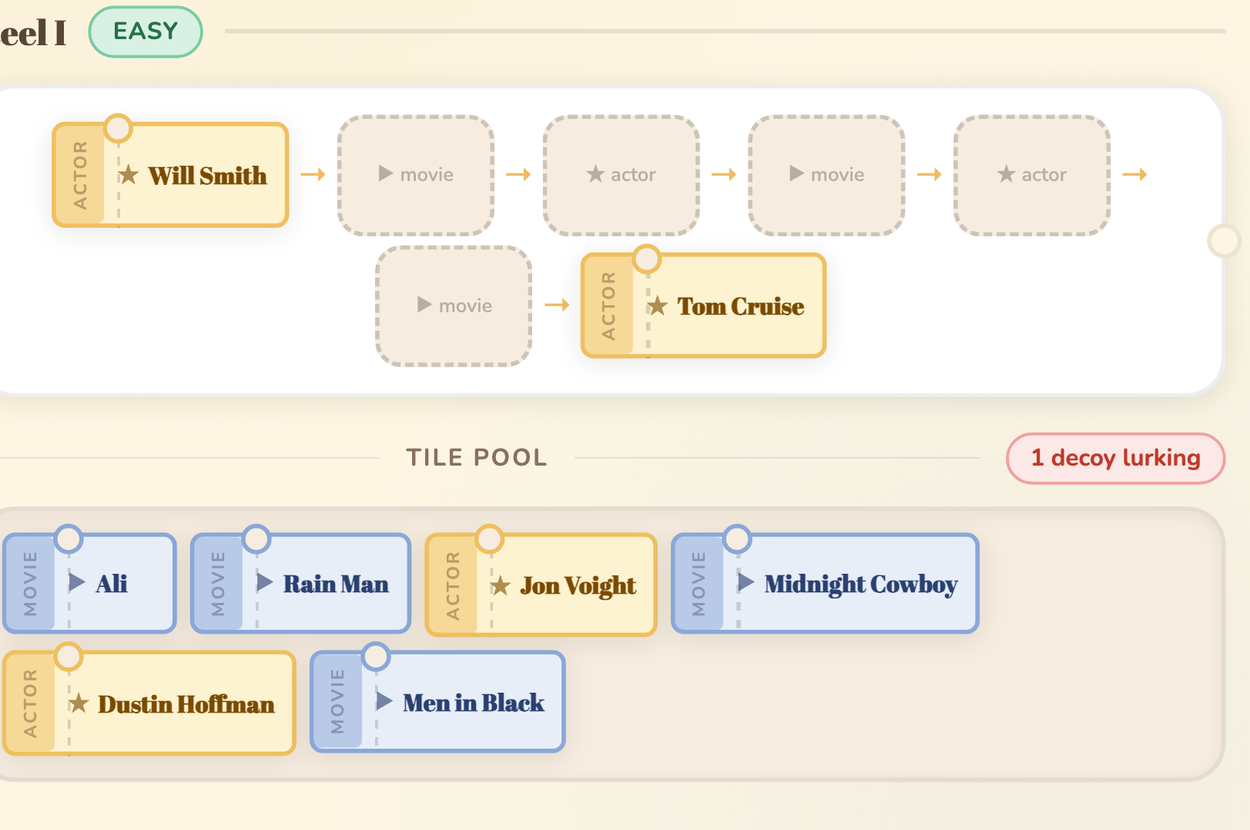Click the EASY difficulty badge

[x=146, y=32]
